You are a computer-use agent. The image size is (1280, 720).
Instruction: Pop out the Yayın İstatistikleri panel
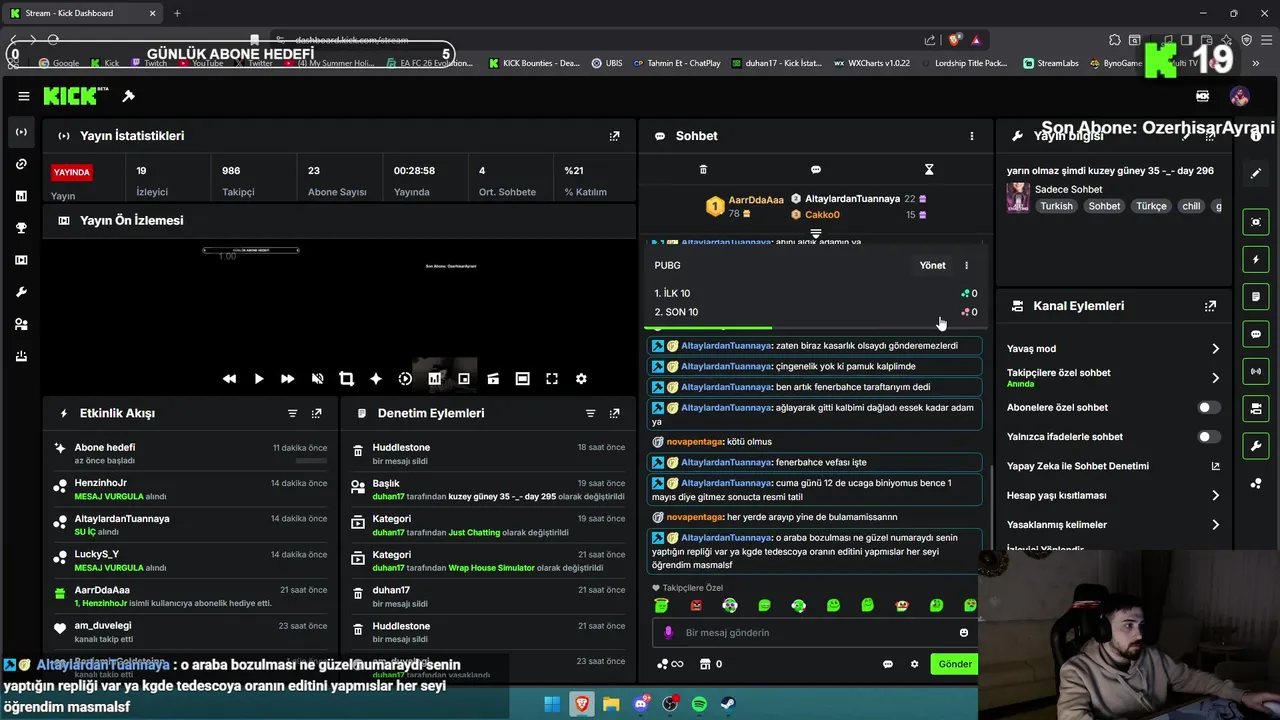click(x=615, y=136)
